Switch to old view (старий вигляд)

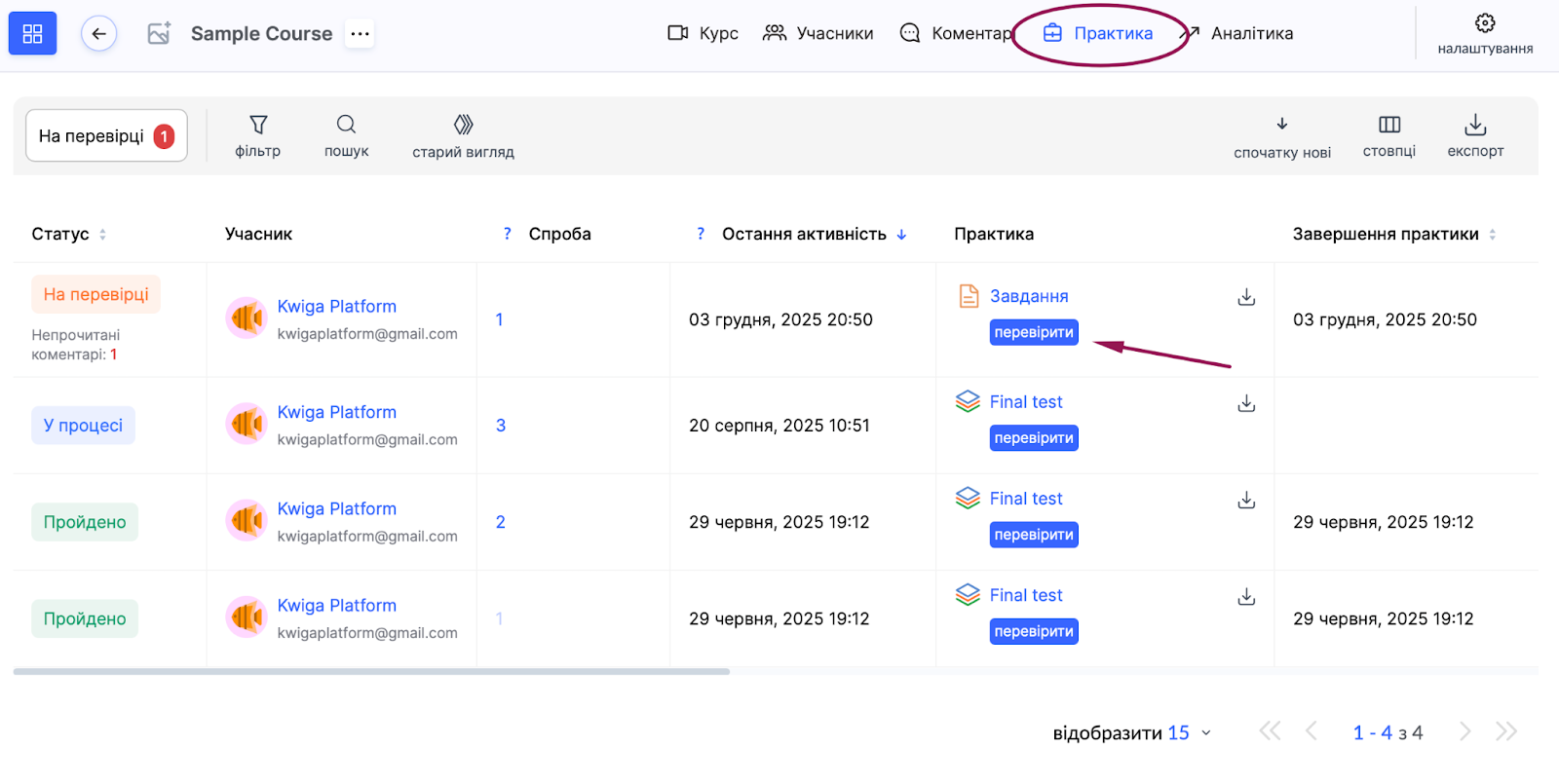(463, 135)
